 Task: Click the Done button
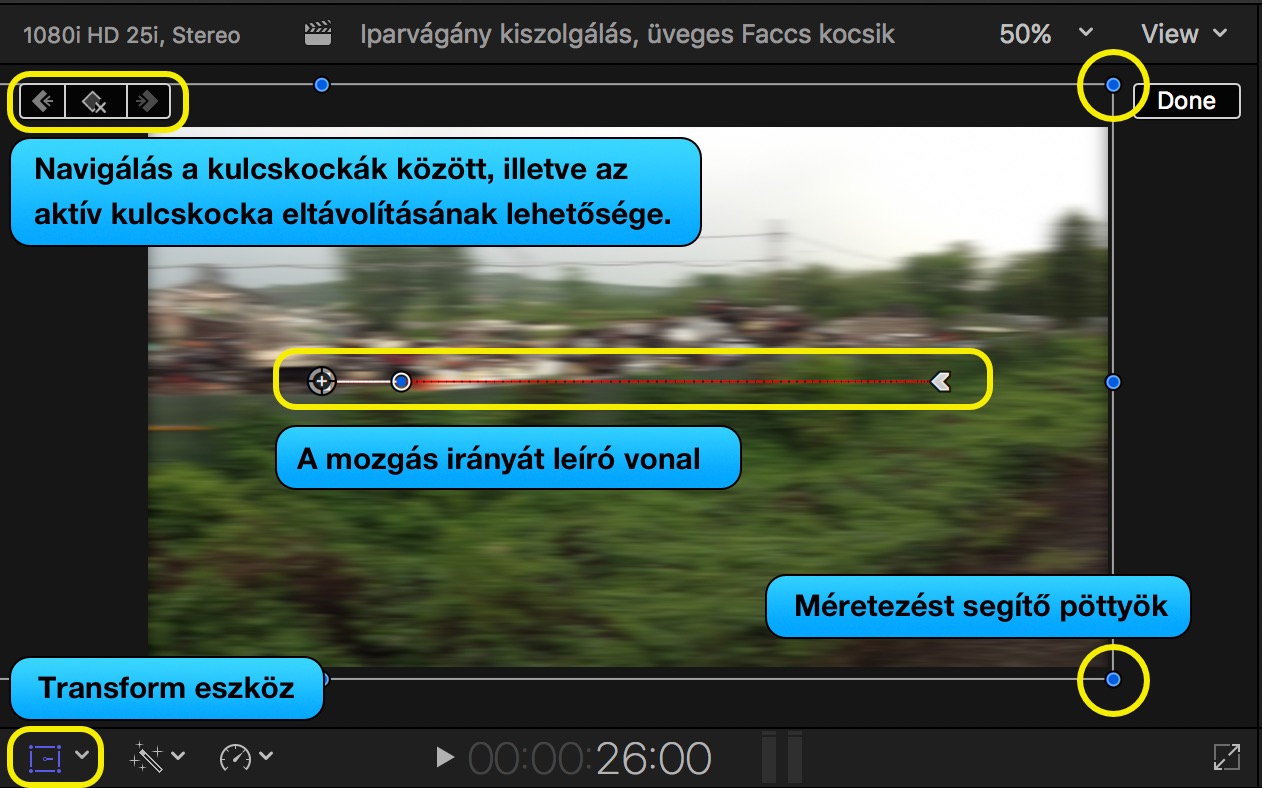1186,101
